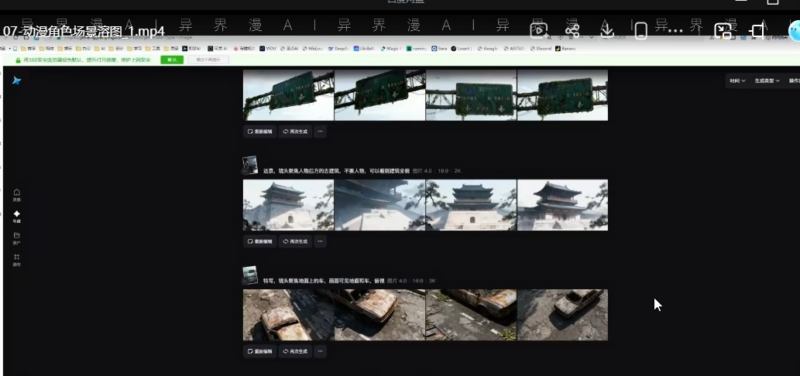
Task: Click regenerate button under ancient building images
Action: coord(295,241)
